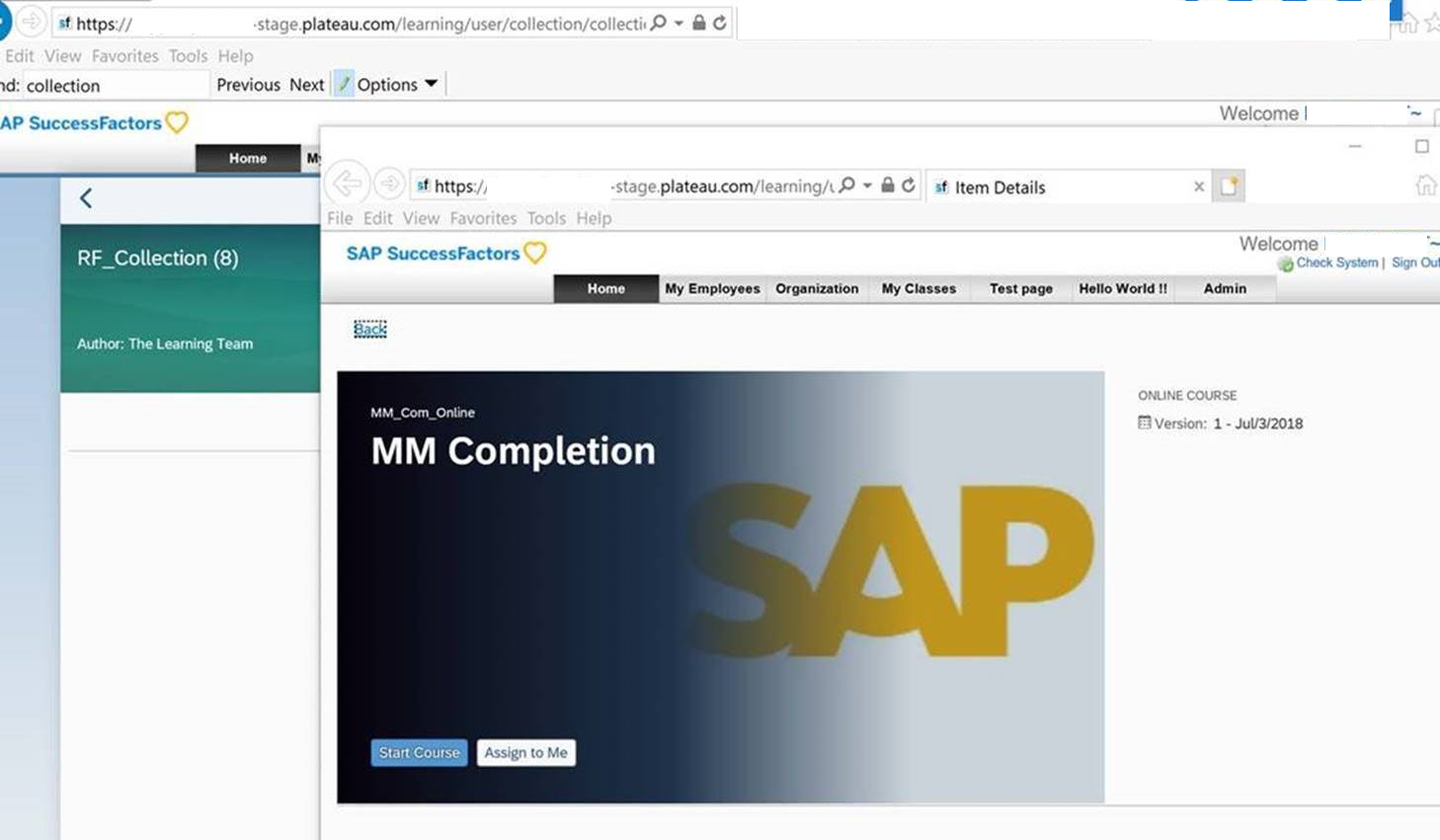The width and height of the screenshot is (1440, 840).
Task: Click the Assign to Me button
Action: pyautogui.click(x=525, y=752)
